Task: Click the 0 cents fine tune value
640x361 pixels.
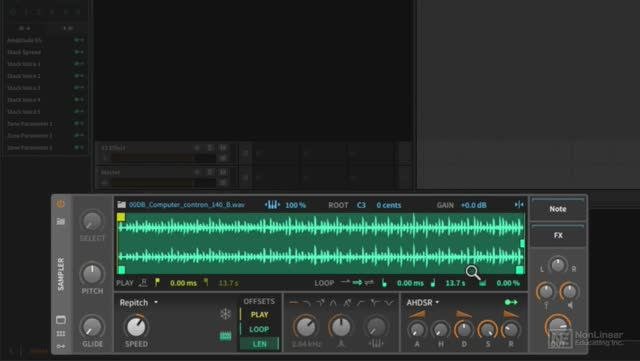Action: pos(389,205)
